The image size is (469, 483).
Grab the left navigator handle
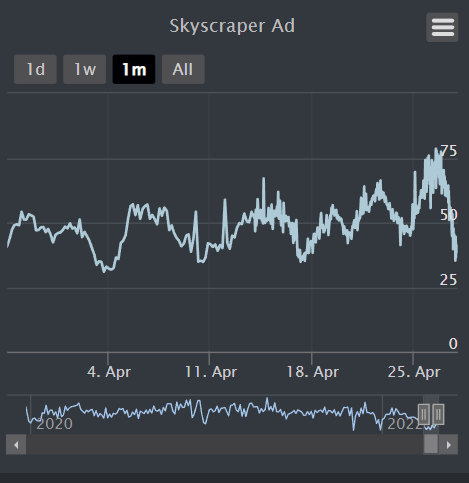click(x=424, y=414)
